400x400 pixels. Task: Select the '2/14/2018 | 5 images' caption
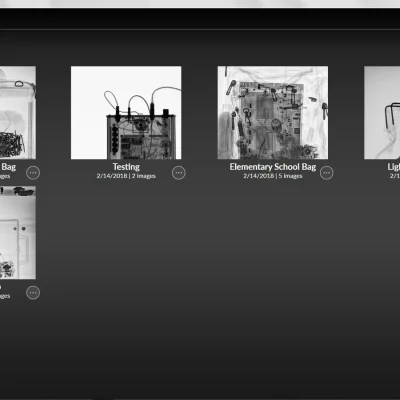tap(273, 176)
